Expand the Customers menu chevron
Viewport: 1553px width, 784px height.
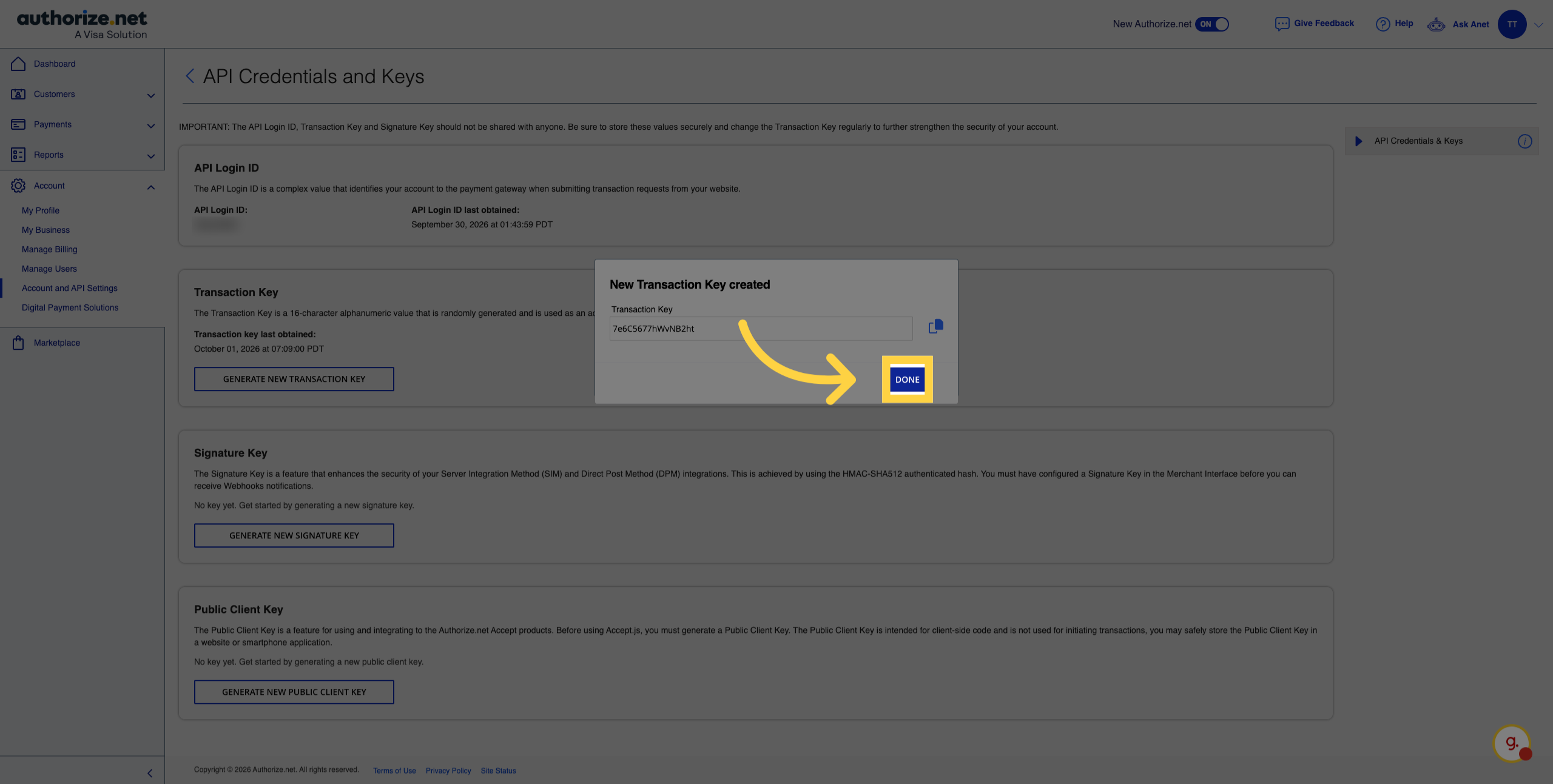151,95
